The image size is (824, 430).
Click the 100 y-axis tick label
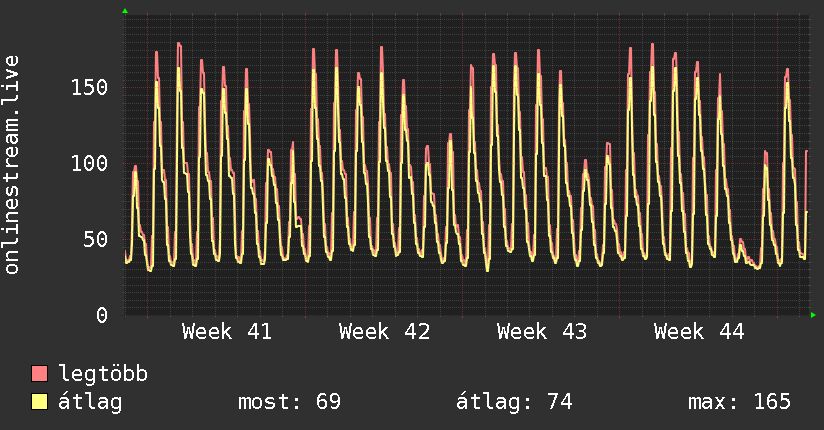(x=89, y=163)
